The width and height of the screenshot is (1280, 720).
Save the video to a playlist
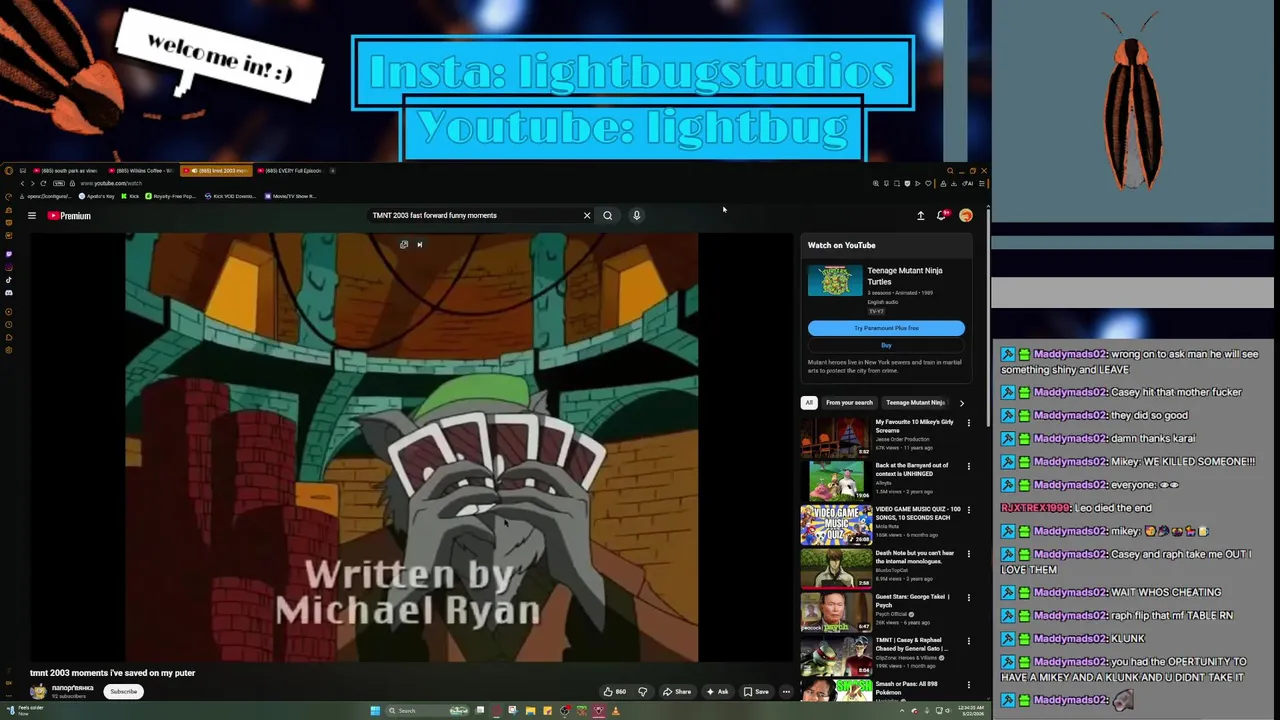click(756, 691)
